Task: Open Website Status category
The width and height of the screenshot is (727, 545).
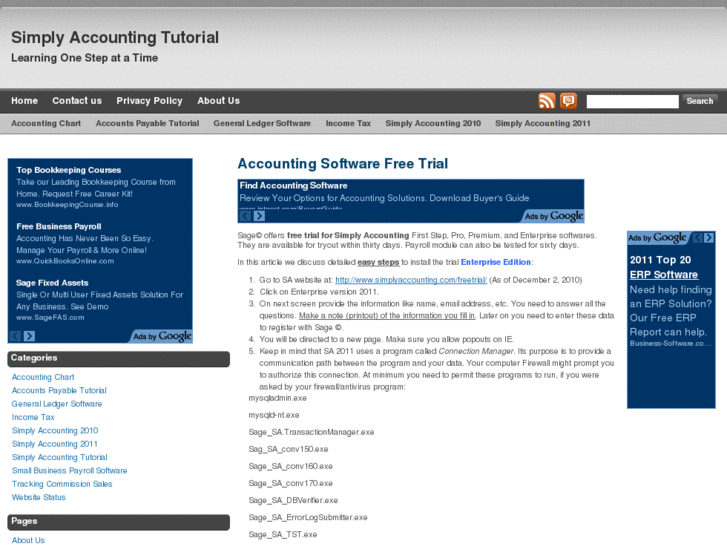Action: click(x=38, y=497)
